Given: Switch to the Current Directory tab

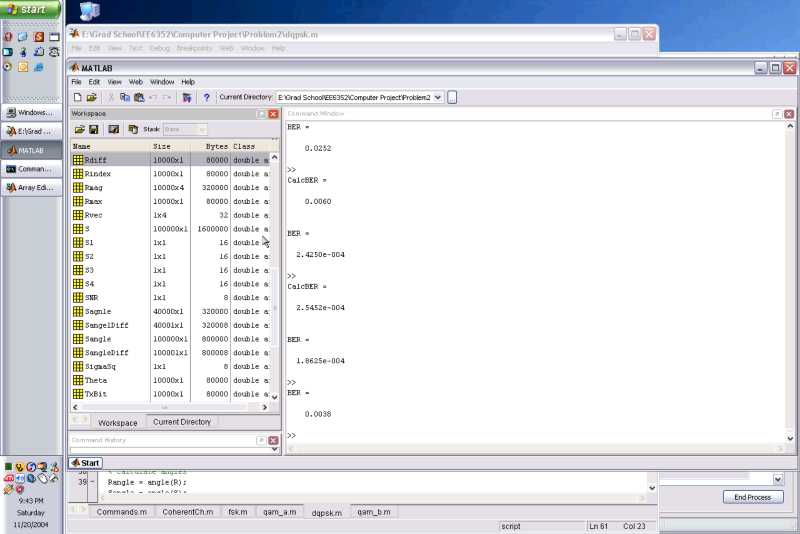Looking at the screenshot, I should coord(182,422).
